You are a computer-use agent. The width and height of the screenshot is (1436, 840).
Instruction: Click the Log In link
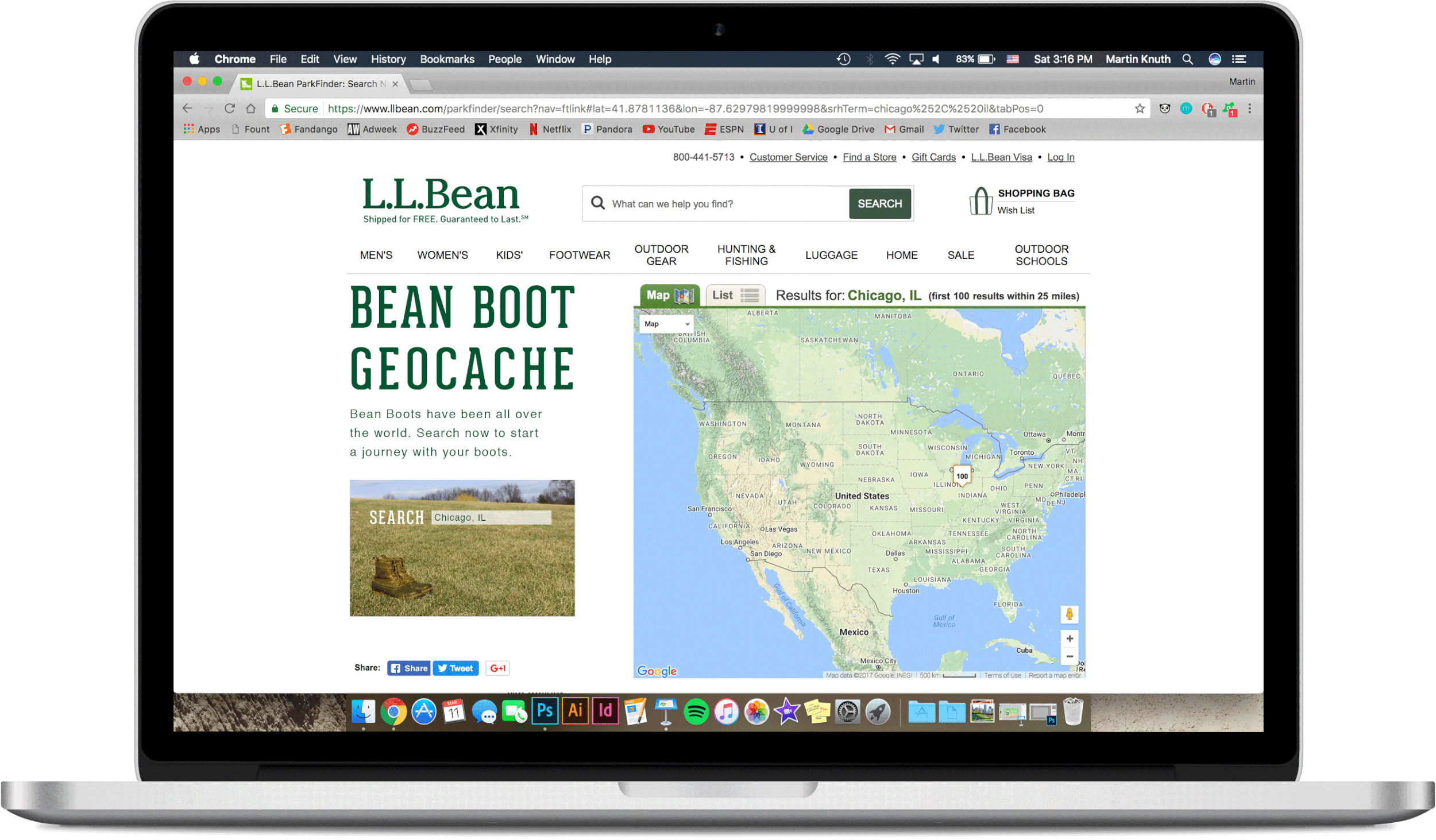(1060, 157)
